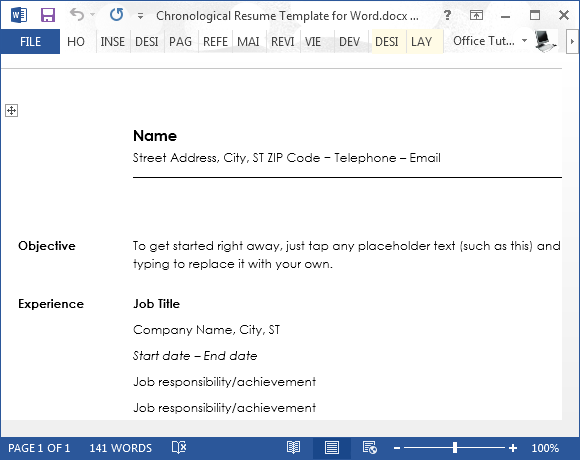Open the Word Help question mark

tap(447, 15)
